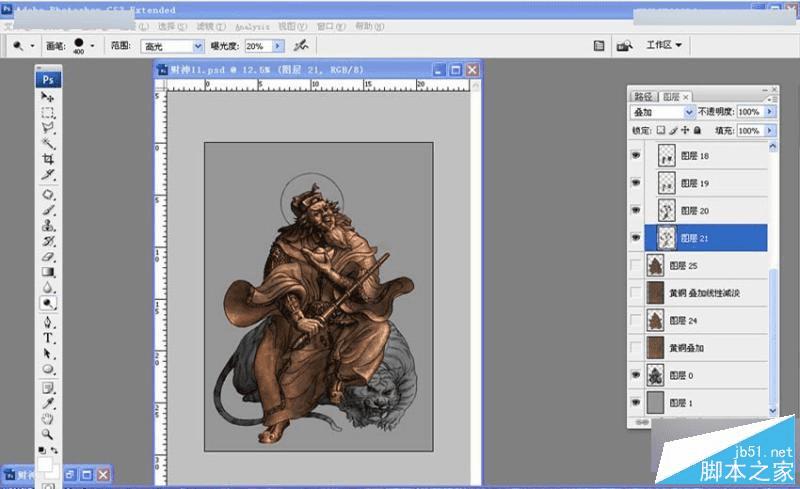The image size is (800, 489).
Task: Select the Type tool
Action: point(48,338)
